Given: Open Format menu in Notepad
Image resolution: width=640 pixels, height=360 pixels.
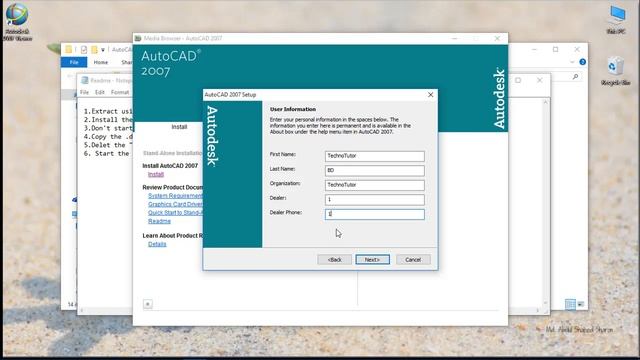Looking at the screenshot, I should tap(120, 92).
